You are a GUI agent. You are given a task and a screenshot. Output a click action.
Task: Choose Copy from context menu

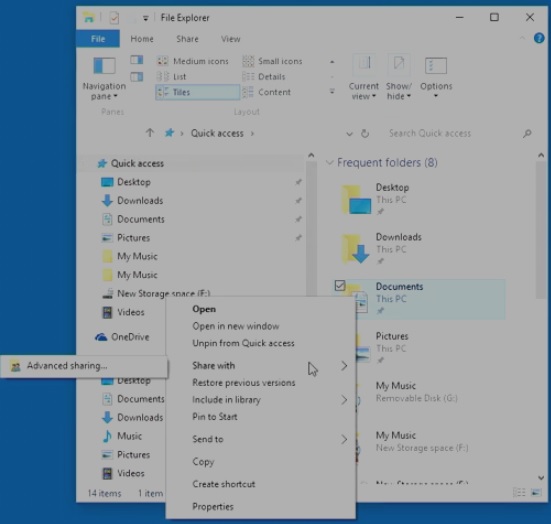tap(260, 461)
